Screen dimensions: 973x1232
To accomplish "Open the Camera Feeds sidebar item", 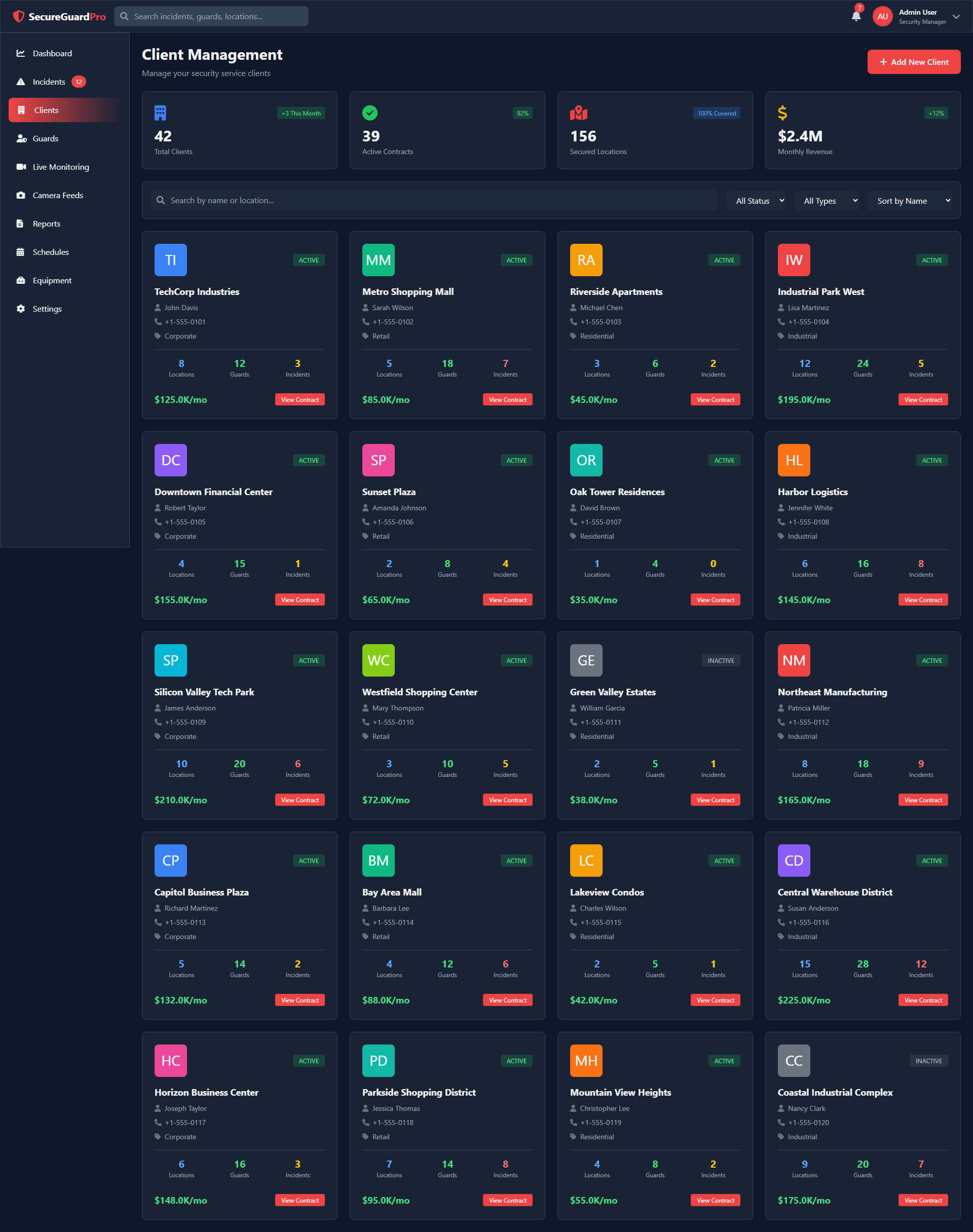I will pos(58,195).
